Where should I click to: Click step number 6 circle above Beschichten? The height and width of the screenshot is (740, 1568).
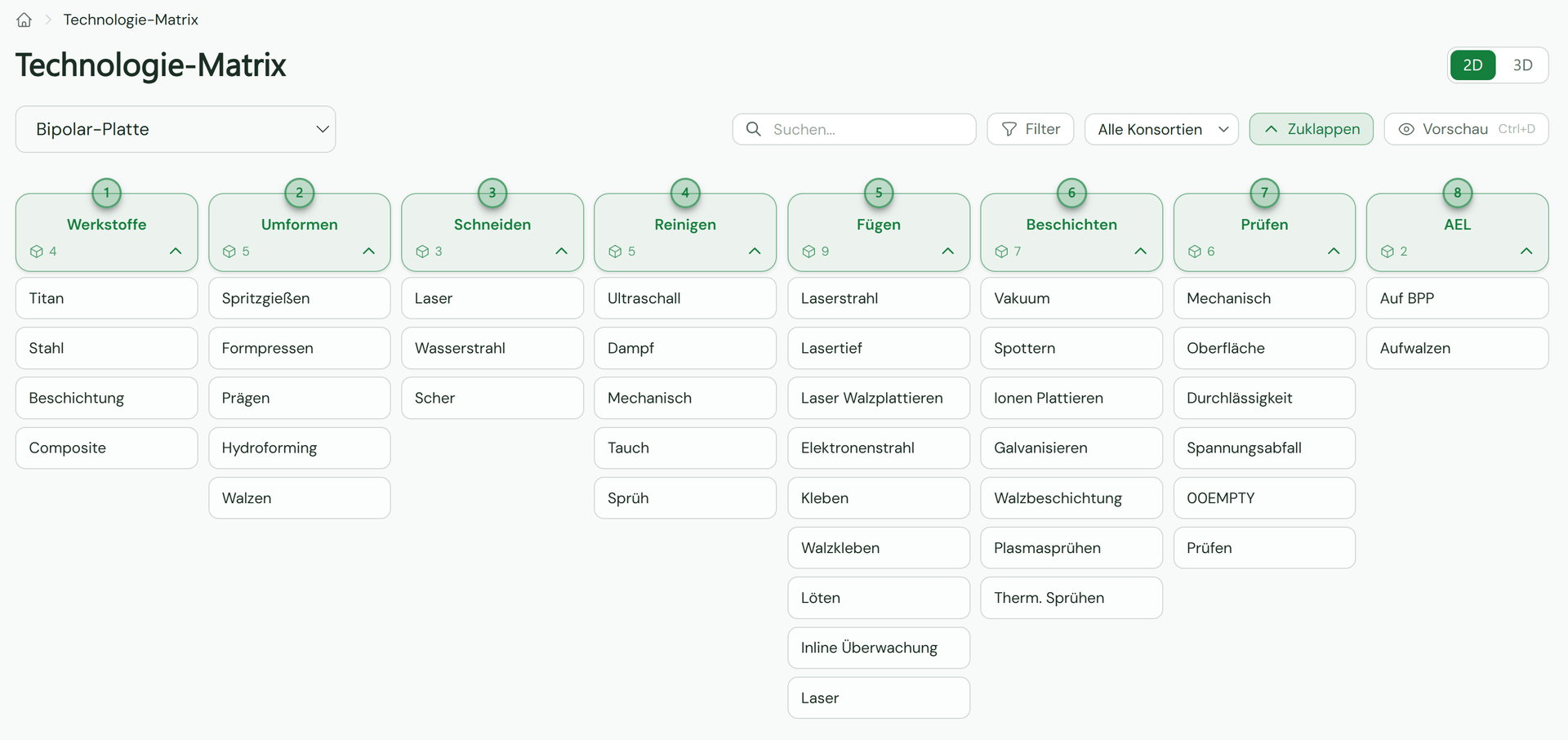tap(1071, 193)
